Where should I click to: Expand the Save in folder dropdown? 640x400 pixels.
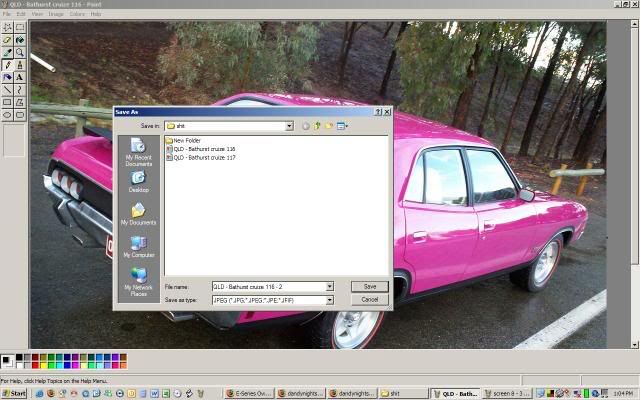(x=289, y=126)
